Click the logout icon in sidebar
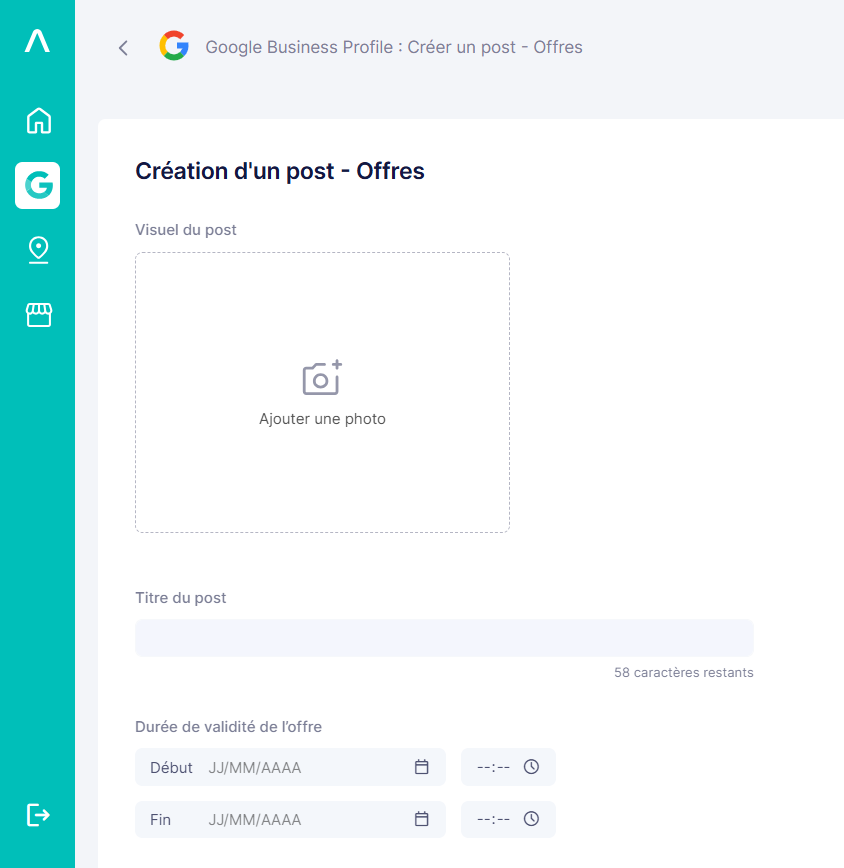The width and height of the screenshot is (844, 868). point(38,815)
